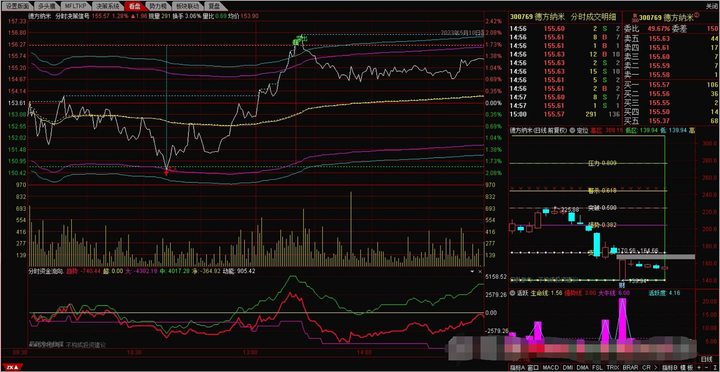The height and width of the screenshot is (372, 720).
Task: Open dropdown arrow on 分时资金流向 panel
Action: coord(472,271)
